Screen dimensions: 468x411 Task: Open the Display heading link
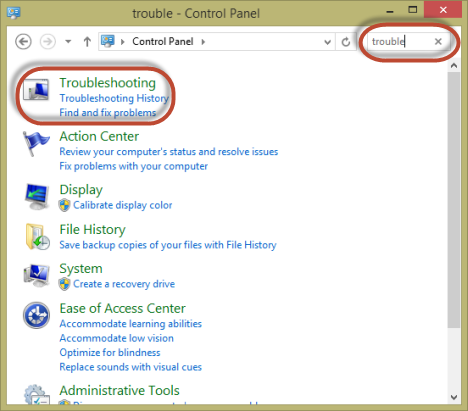(81, 190)
